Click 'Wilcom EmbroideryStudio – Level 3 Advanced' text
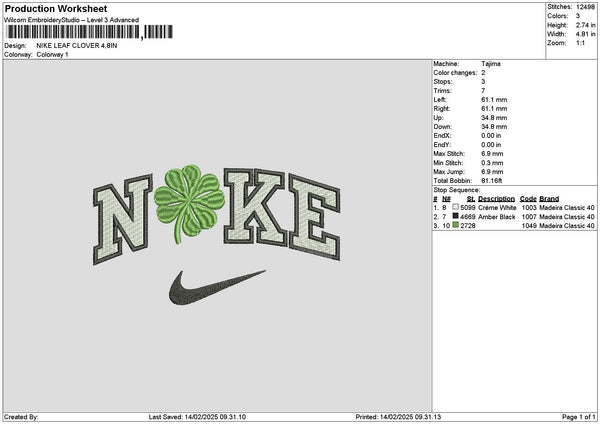The image size is (600, 424). [72, 20]
